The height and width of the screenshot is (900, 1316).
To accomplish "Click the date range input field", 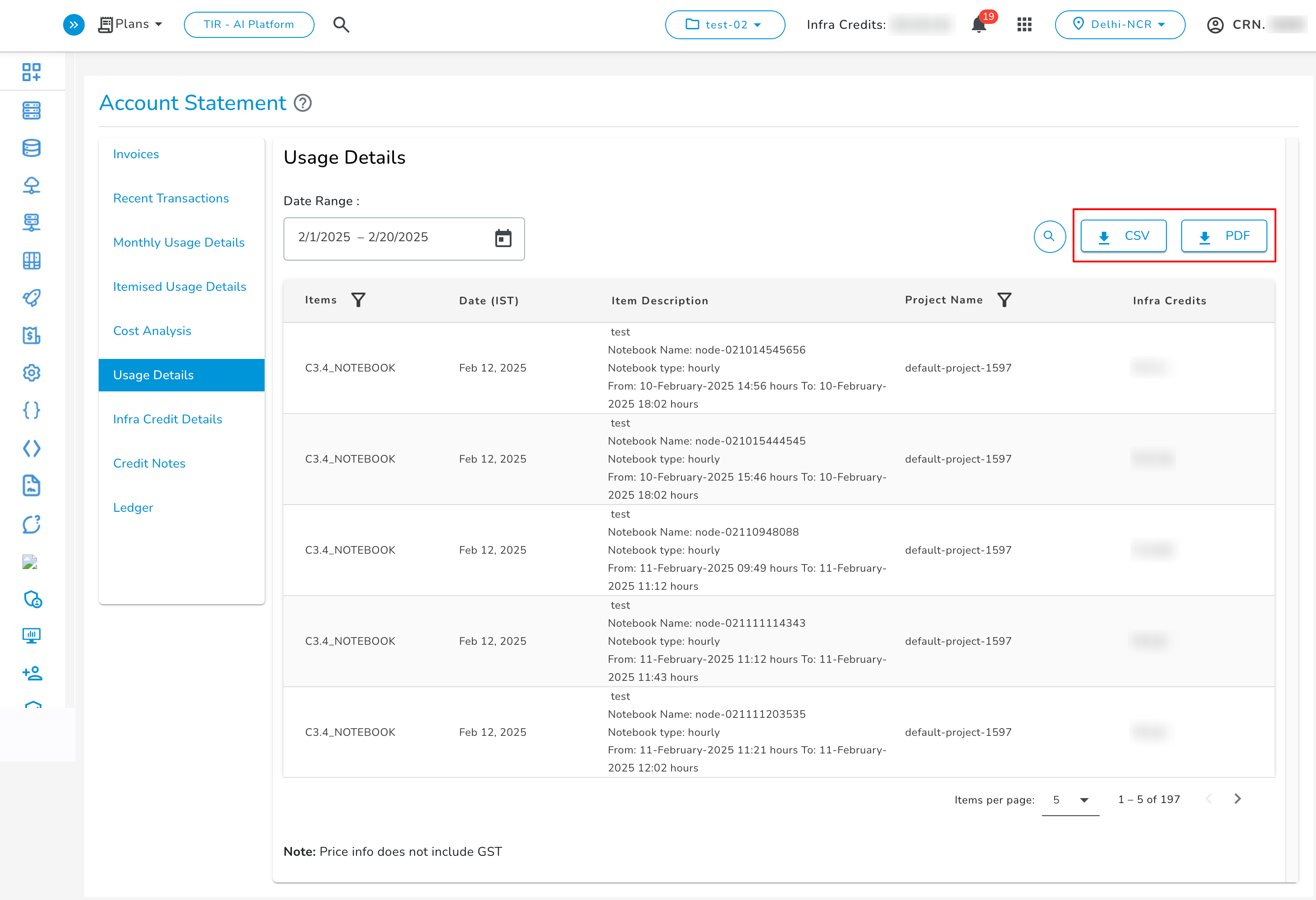I will (x=404, y=239).
